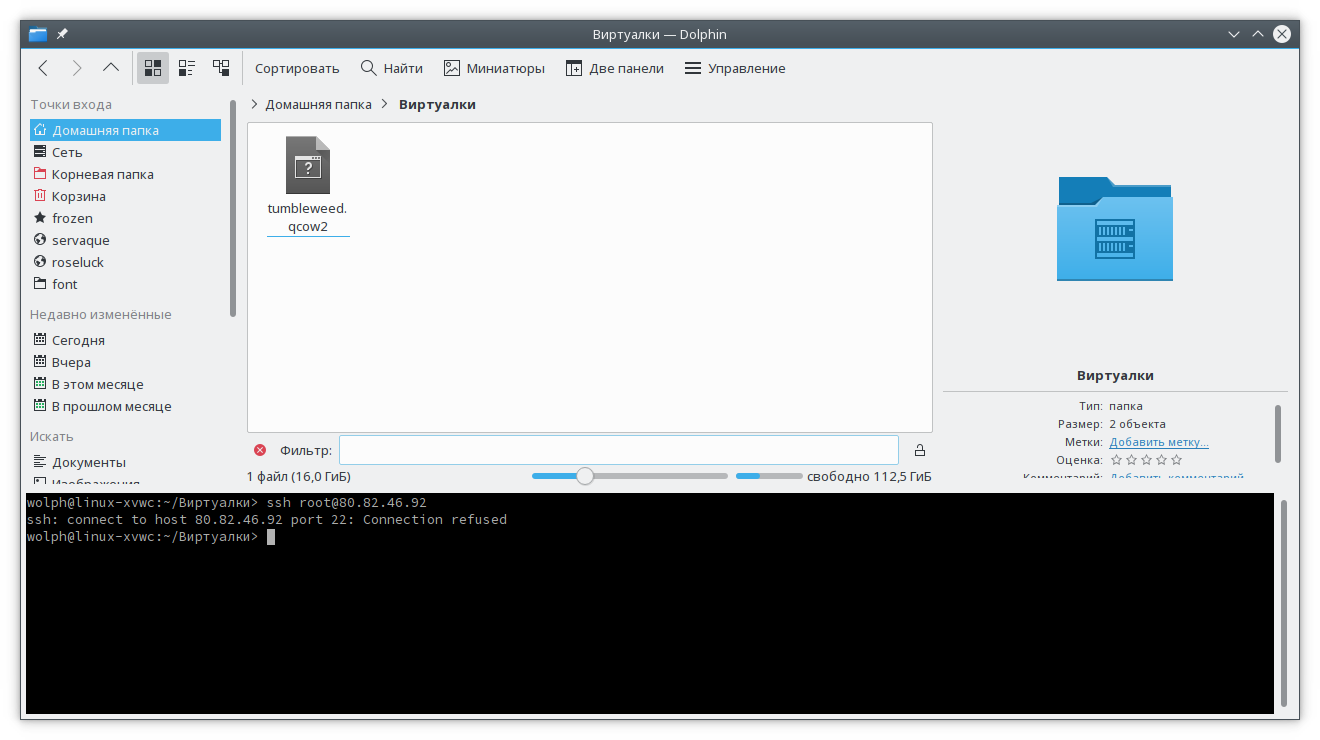Viewport: 1320px width, 740px height.
Task: Open frozen bookmark in sidebar
Action: (125, 218)
